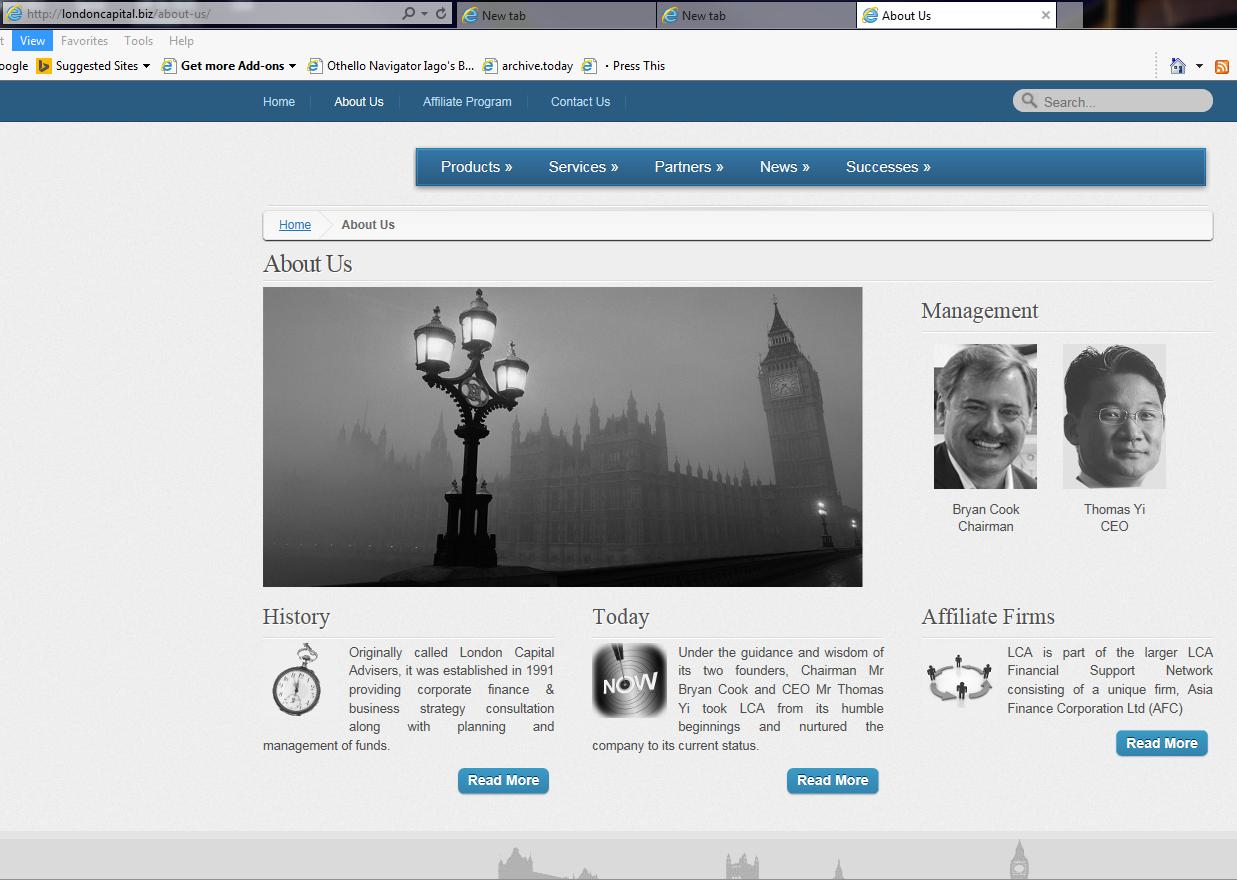The image size is (1237, 880).
Task: Click the NOW icon under Today
Action: point(629,680)
